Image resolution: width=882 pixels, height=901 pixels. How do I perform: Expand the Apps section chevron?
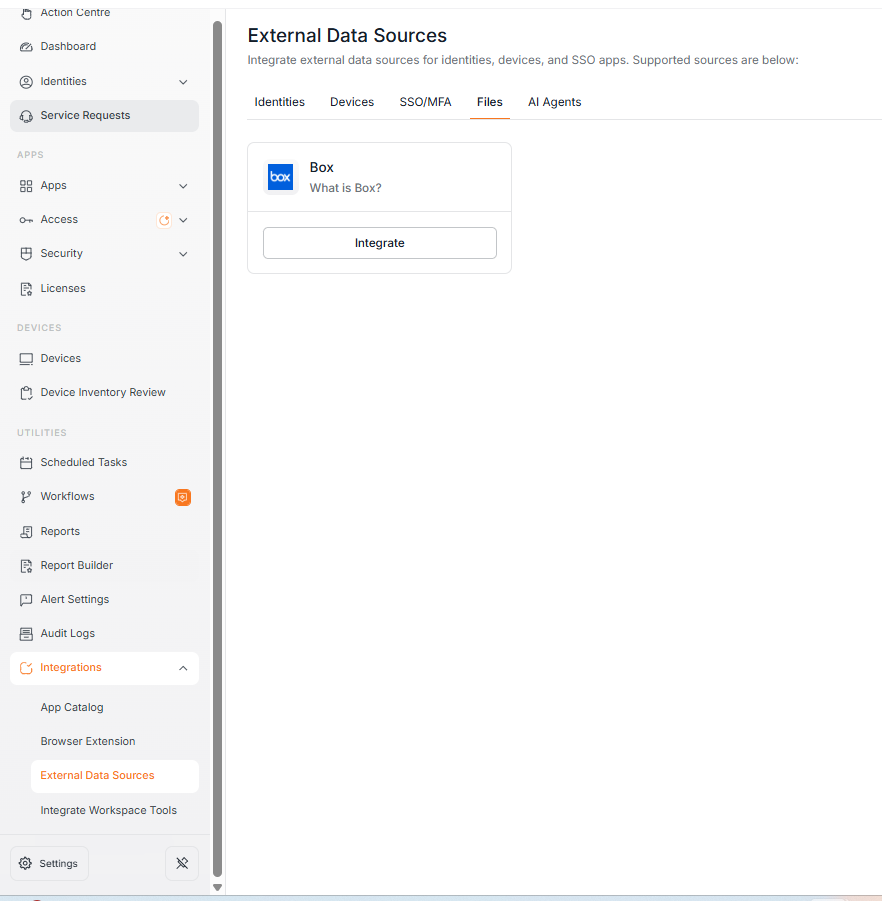[183, 186]
